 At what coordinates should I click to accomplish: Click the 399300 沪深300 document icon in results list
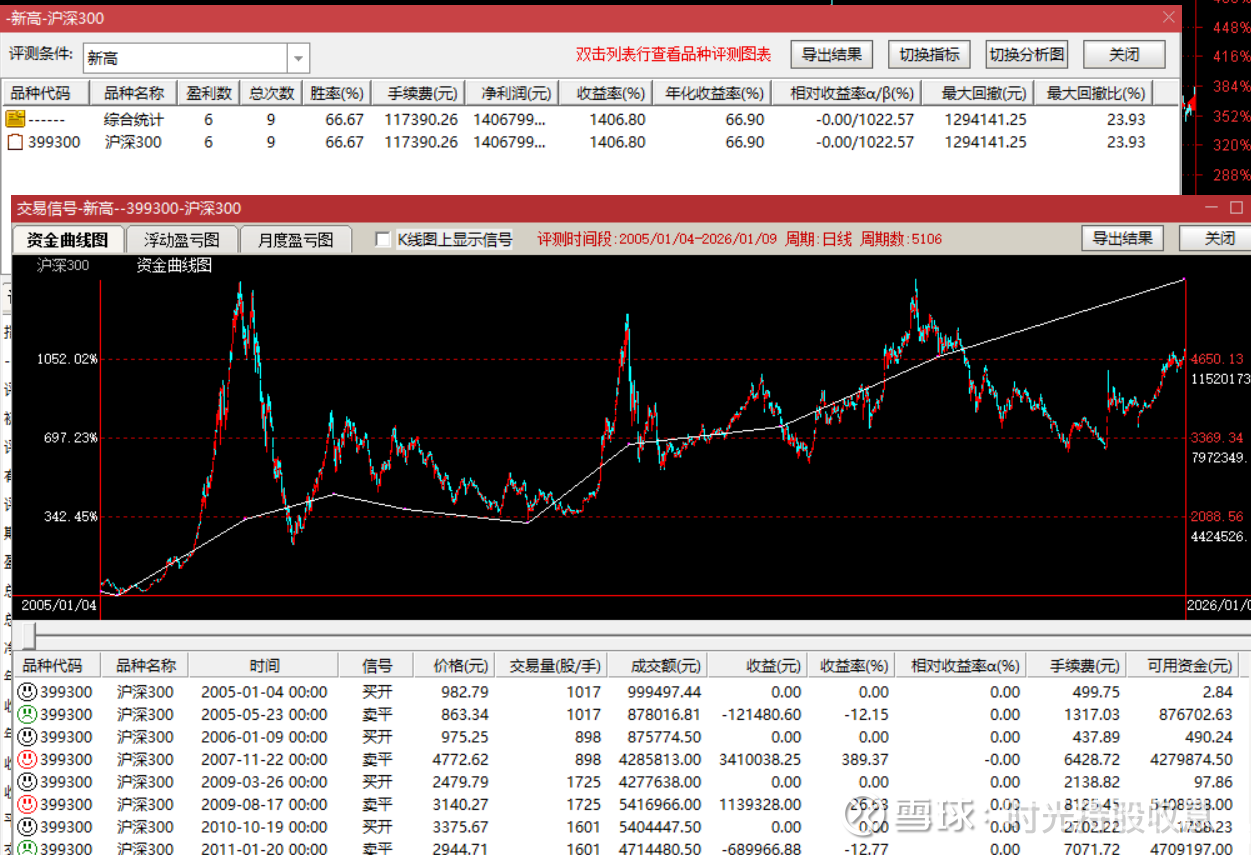(15, 142)
